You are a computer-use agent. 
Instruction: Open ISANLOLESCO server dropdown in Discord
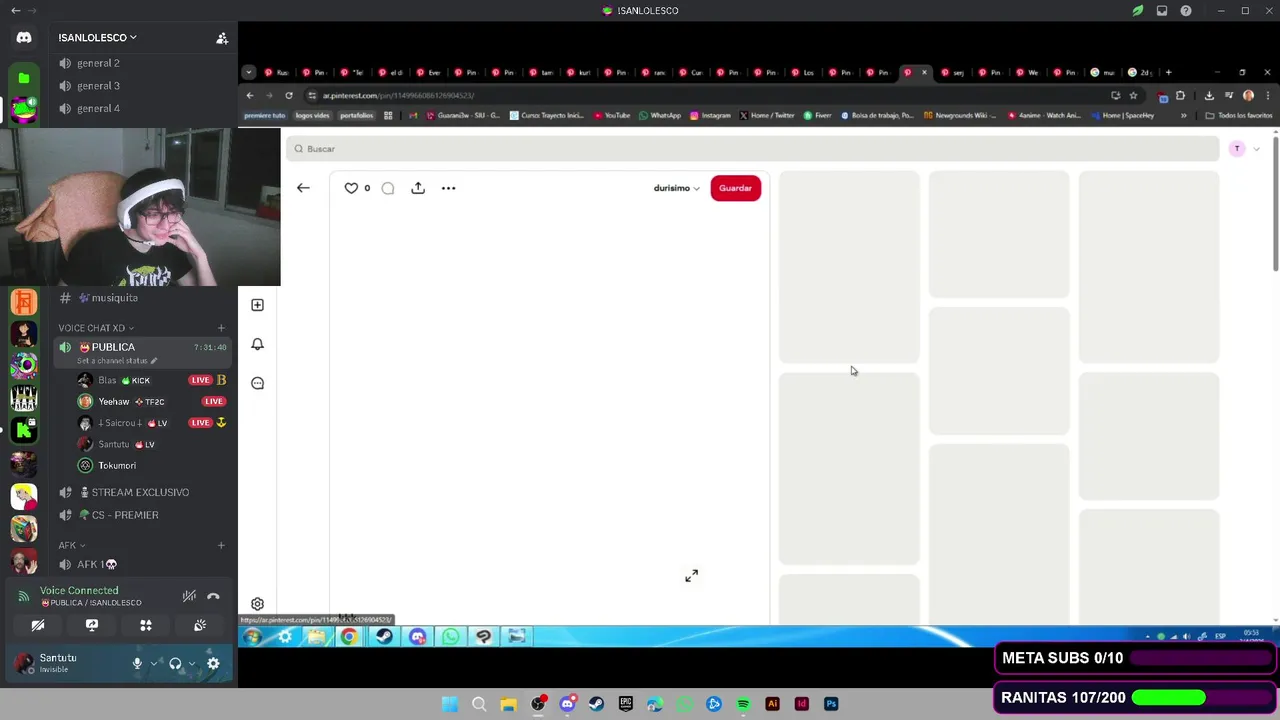[97, 37]
